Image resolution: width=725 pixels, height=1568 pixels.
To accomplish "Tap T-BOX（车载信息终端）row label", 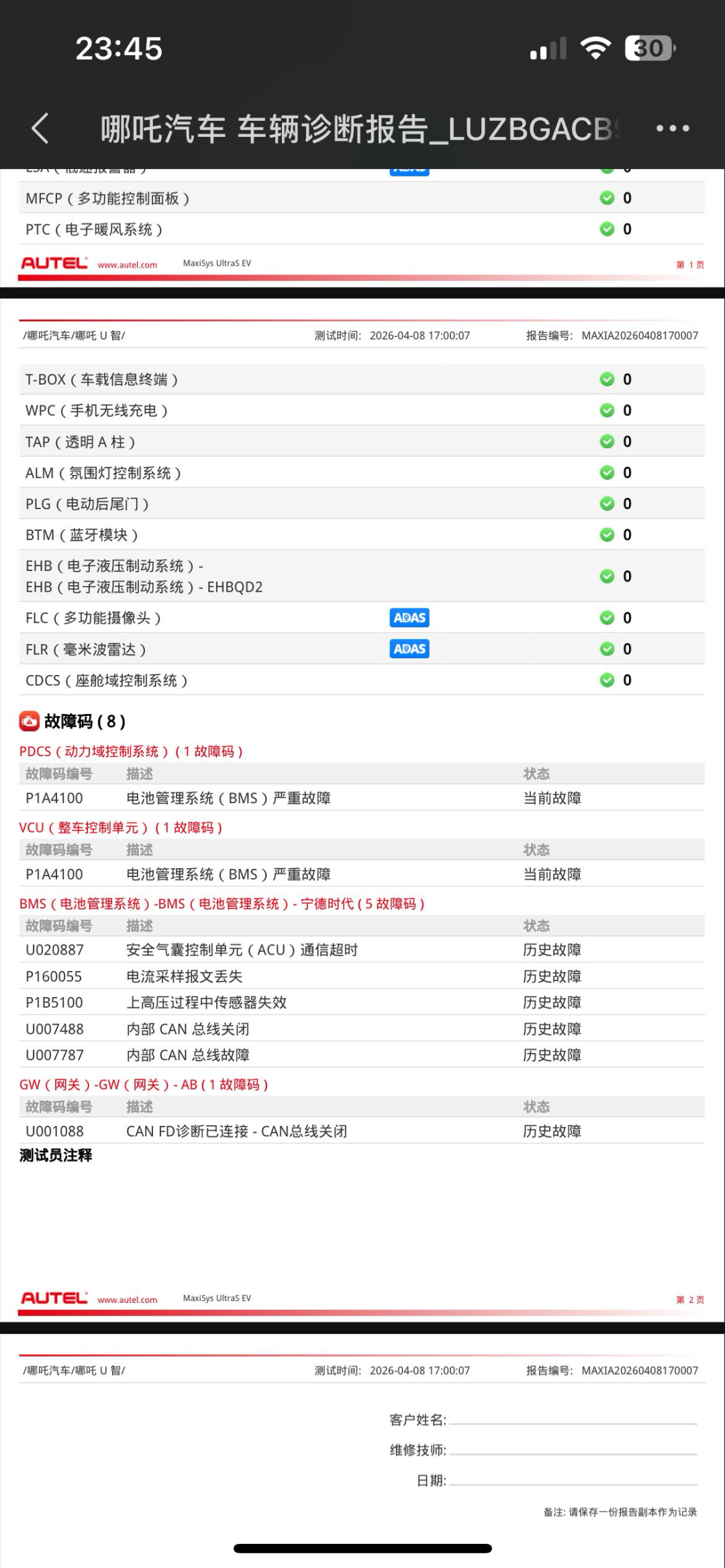I will coord(101,380).
